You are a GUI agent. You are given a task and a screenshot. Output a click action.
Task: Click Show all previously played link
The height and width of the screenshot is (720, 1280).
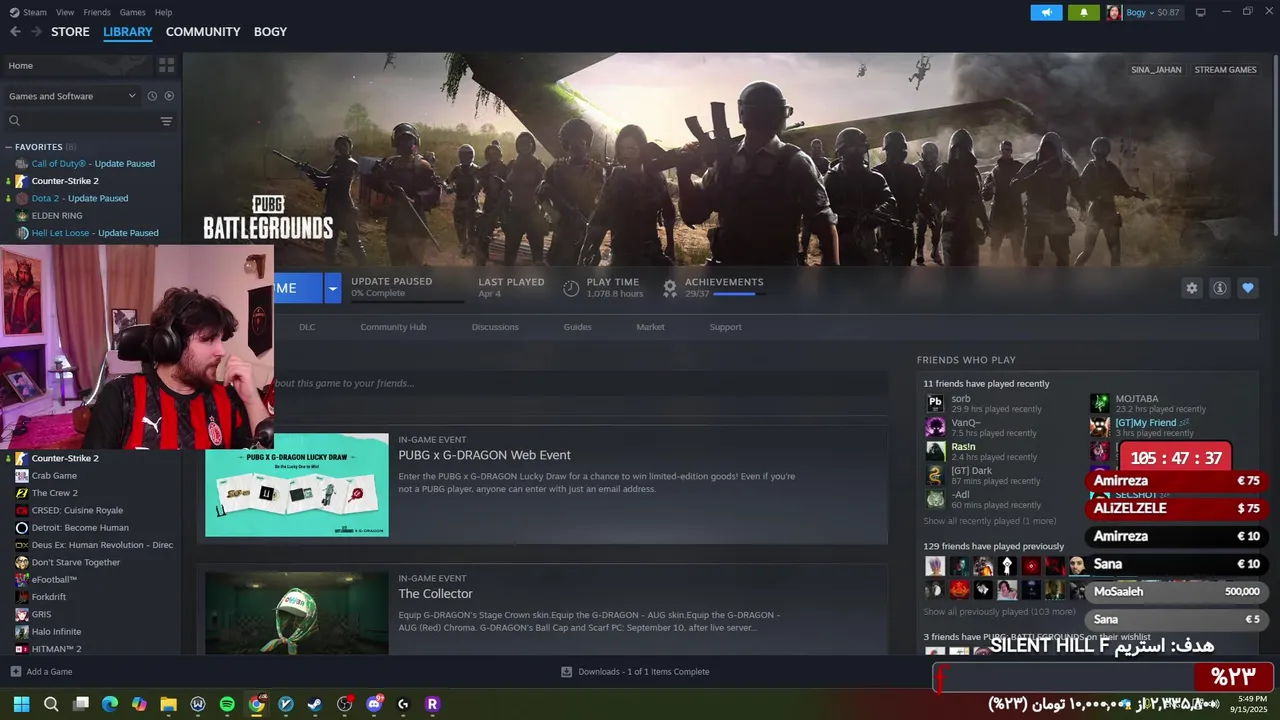tap(999, 611)
